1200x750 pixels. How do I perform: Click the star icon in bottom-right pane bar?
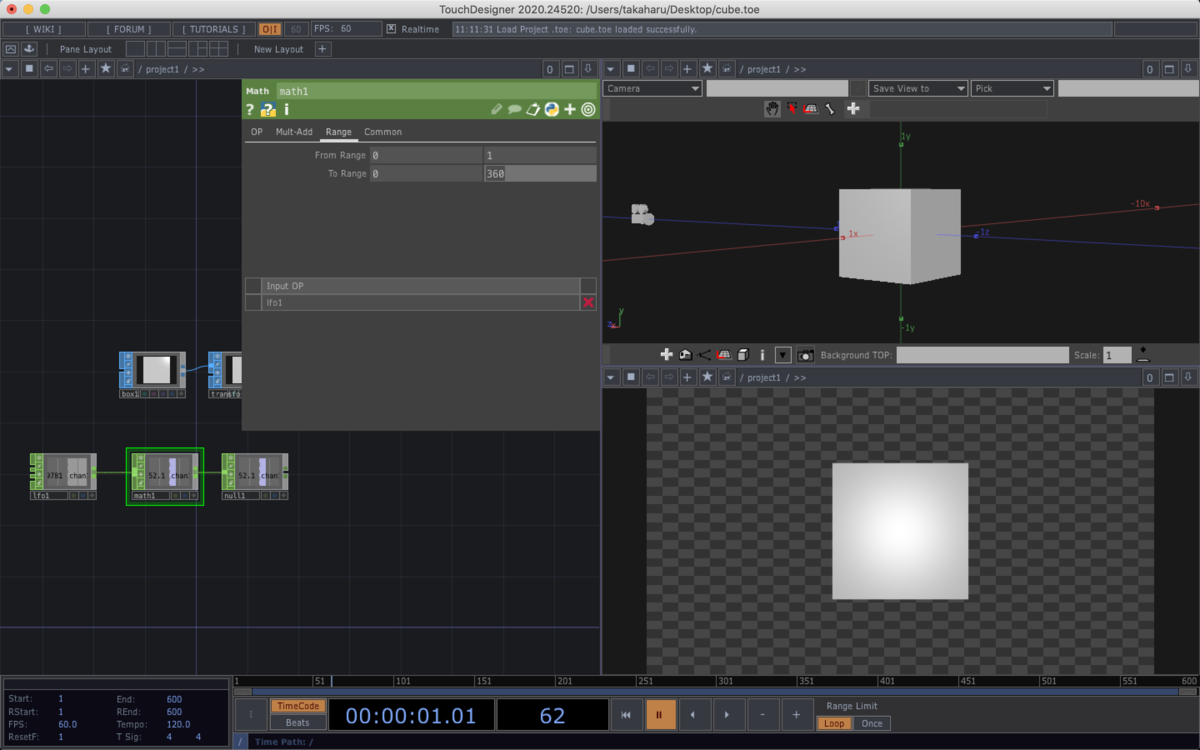click(707, 377)
